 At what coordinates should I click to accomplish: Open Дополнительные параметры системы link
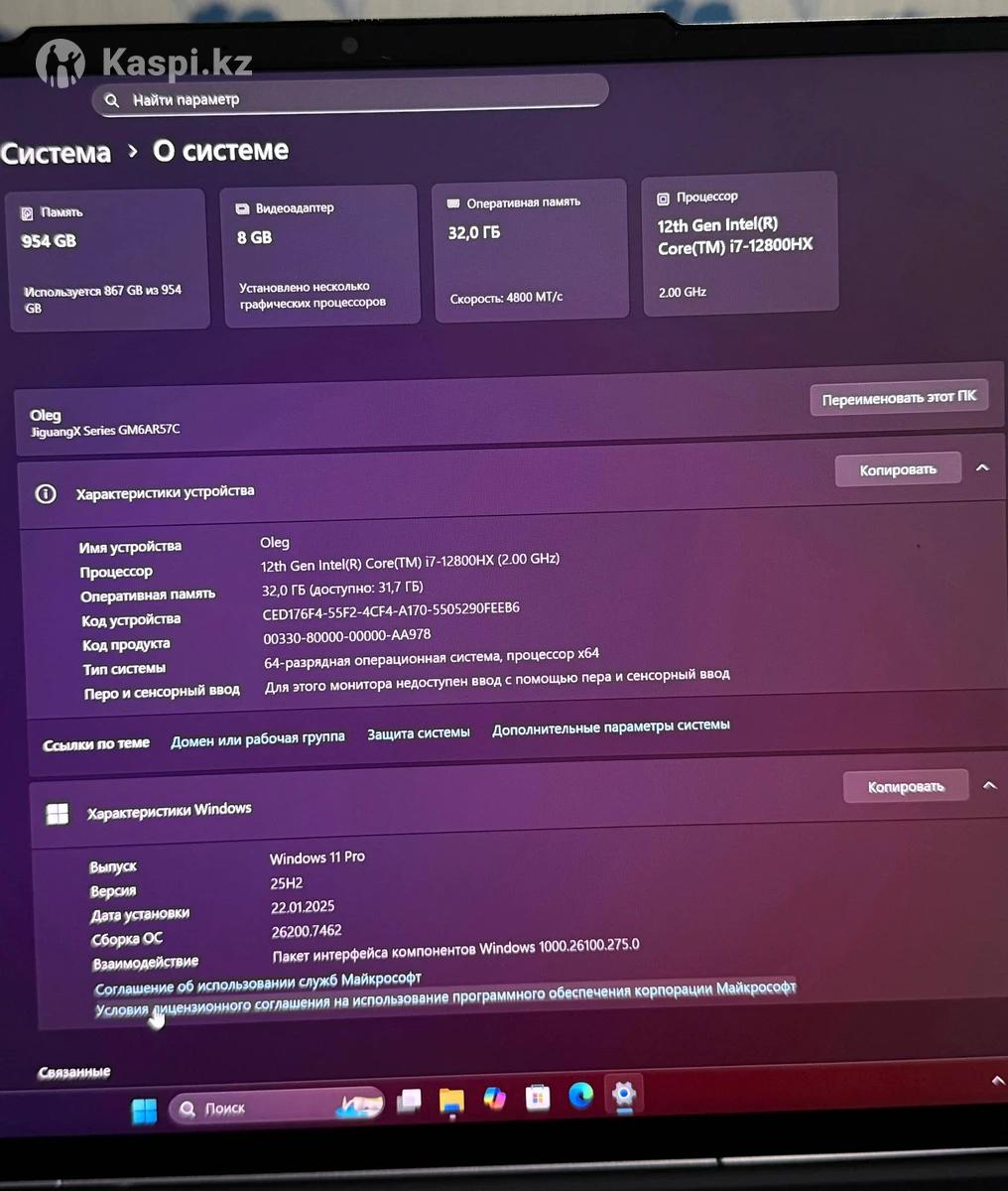coord(611,728)
